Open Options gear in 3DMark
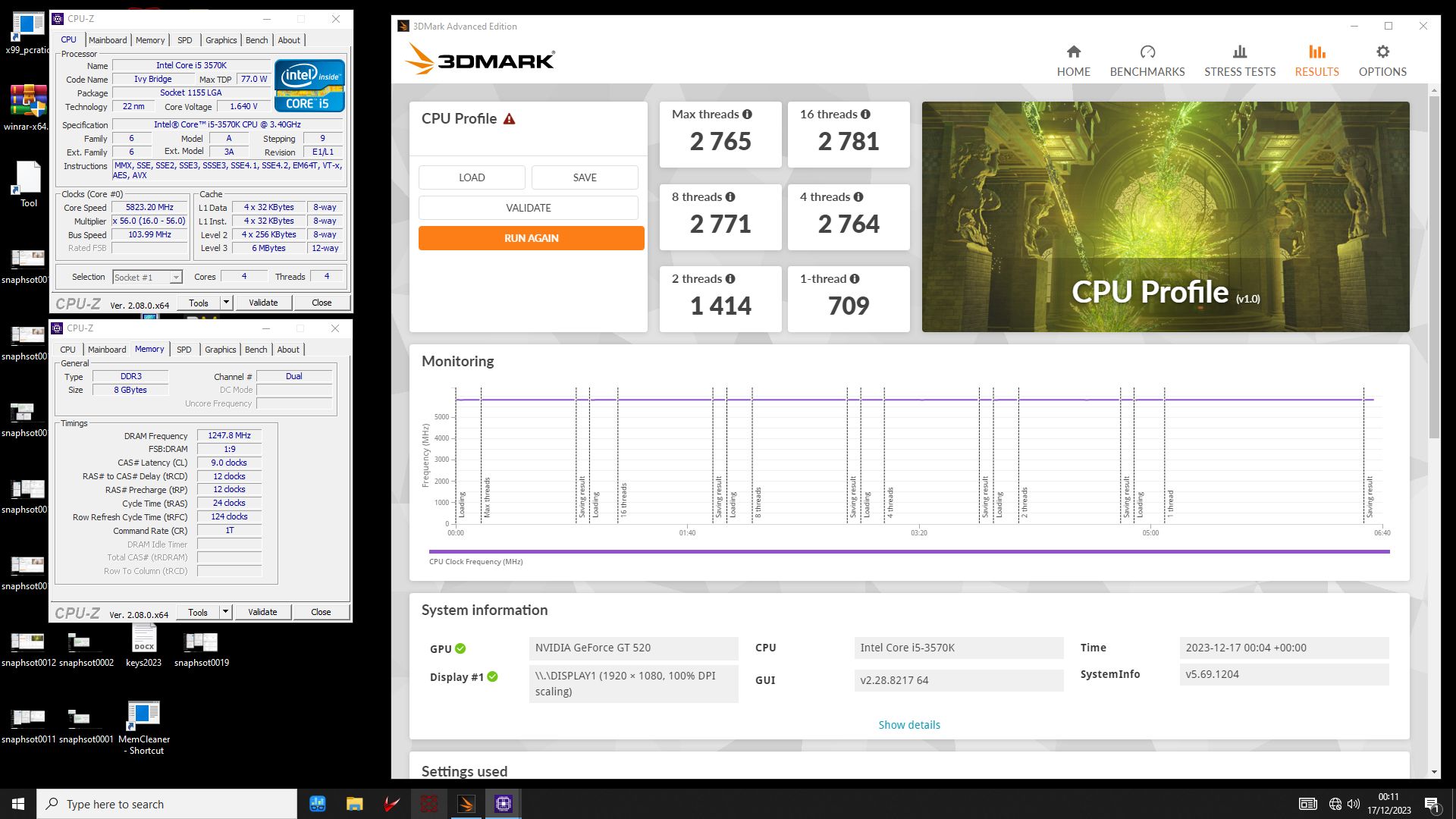The image size is (1456, 819). pos(1382,52)
